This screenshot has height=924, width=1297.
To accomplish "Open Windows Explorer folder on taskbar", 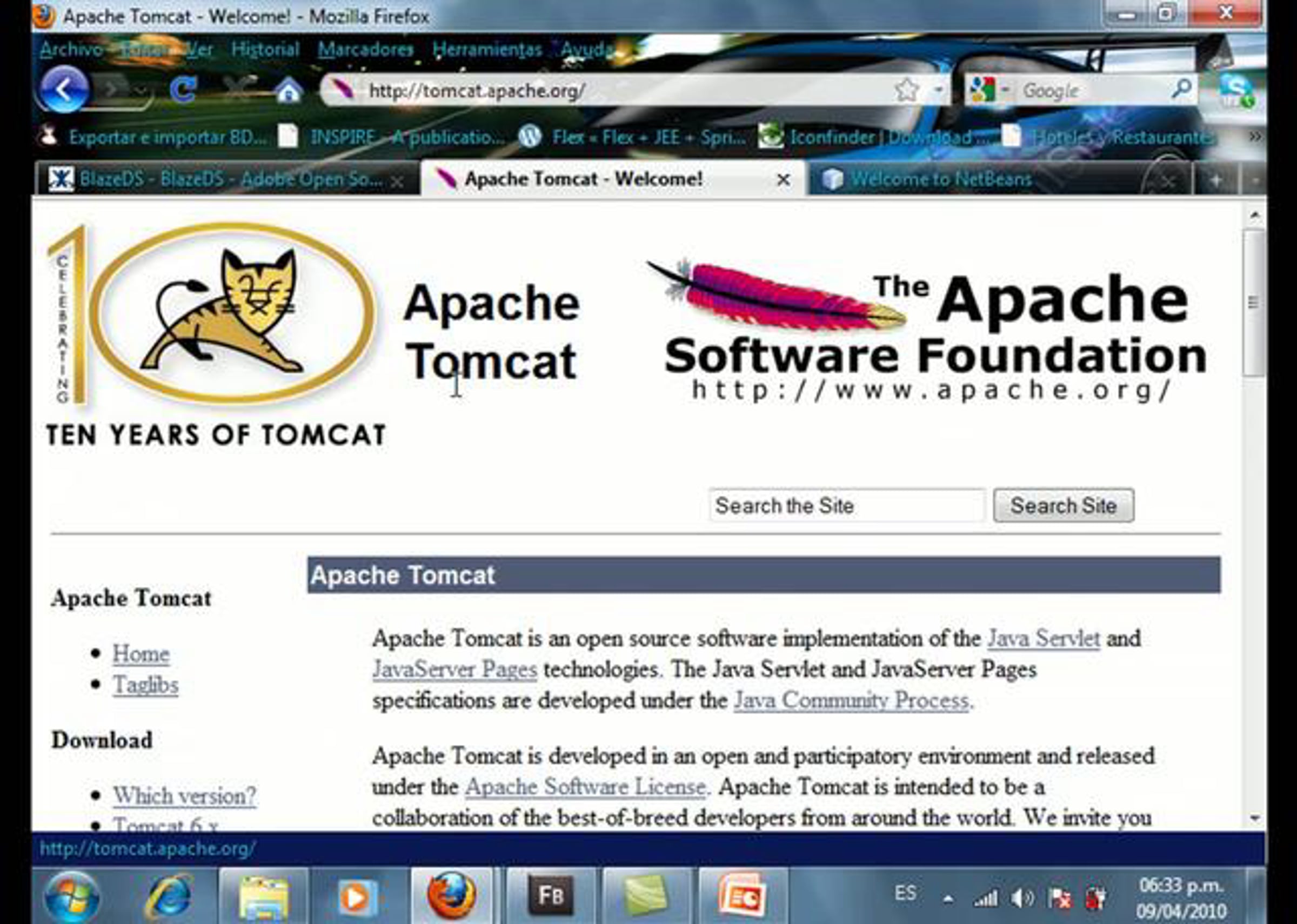I will [x=264, y=896].
